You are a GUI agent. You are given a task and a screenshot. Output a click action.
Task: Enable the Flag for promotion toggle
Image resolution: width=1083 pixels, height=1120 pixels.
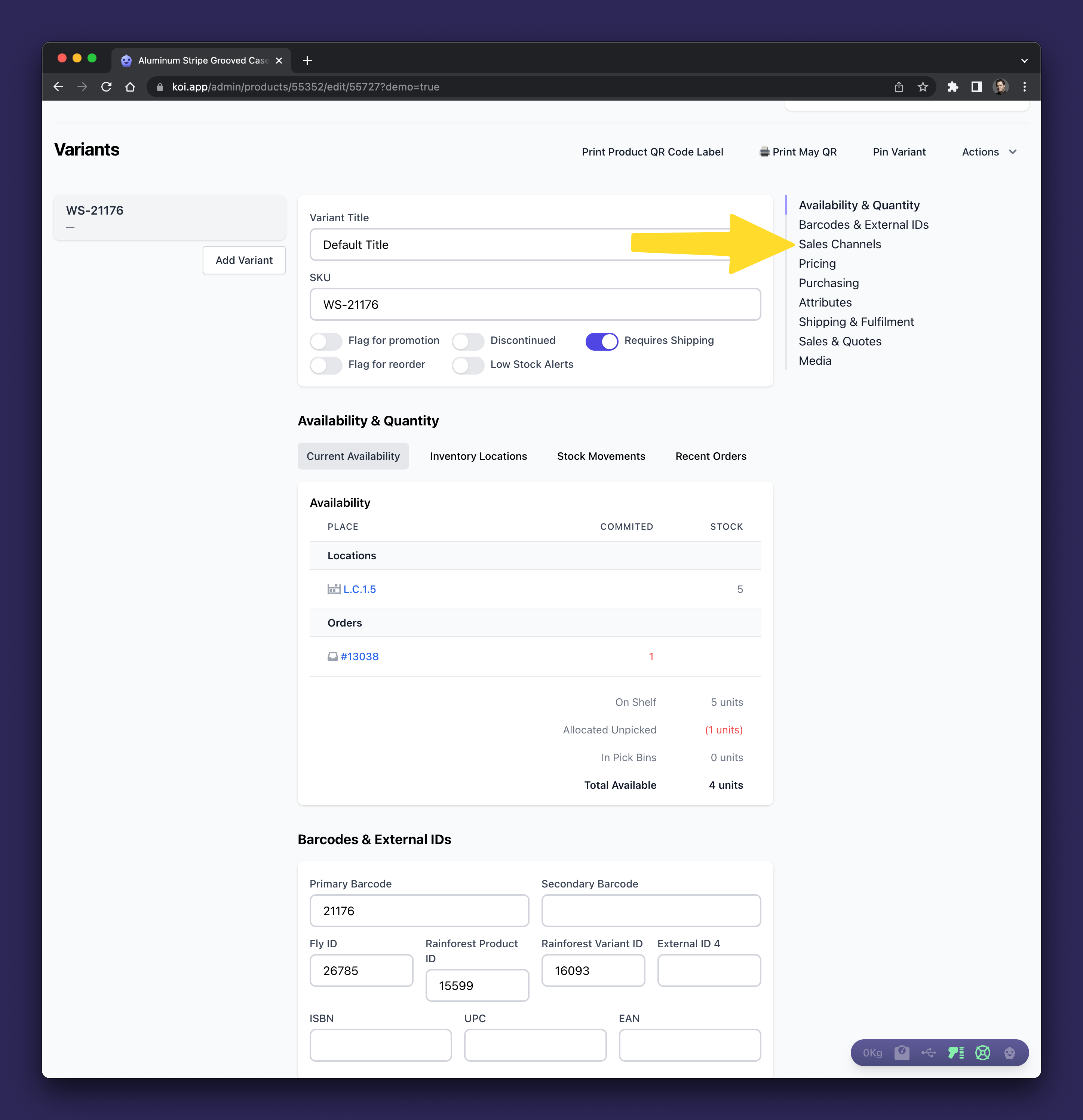pos(326,341)
